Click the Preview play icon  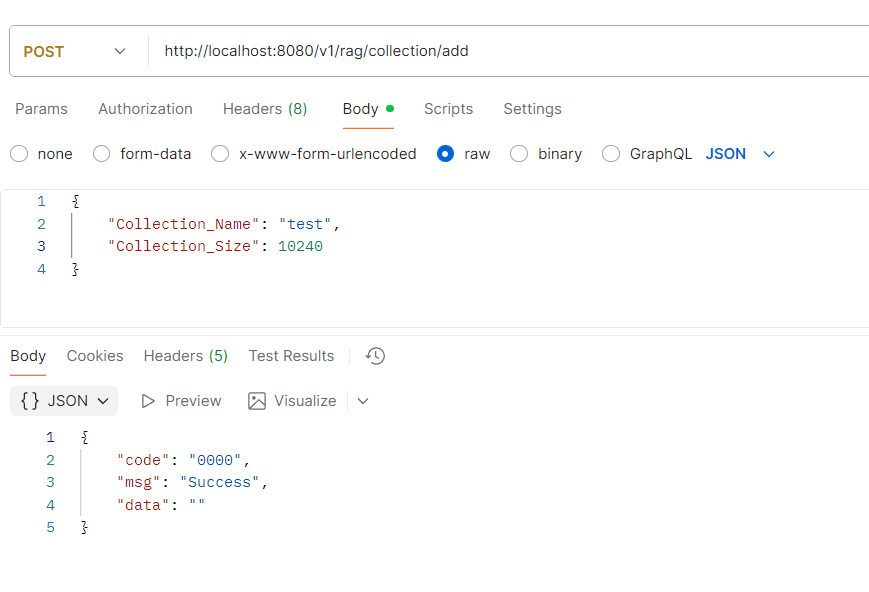(149, 401)
